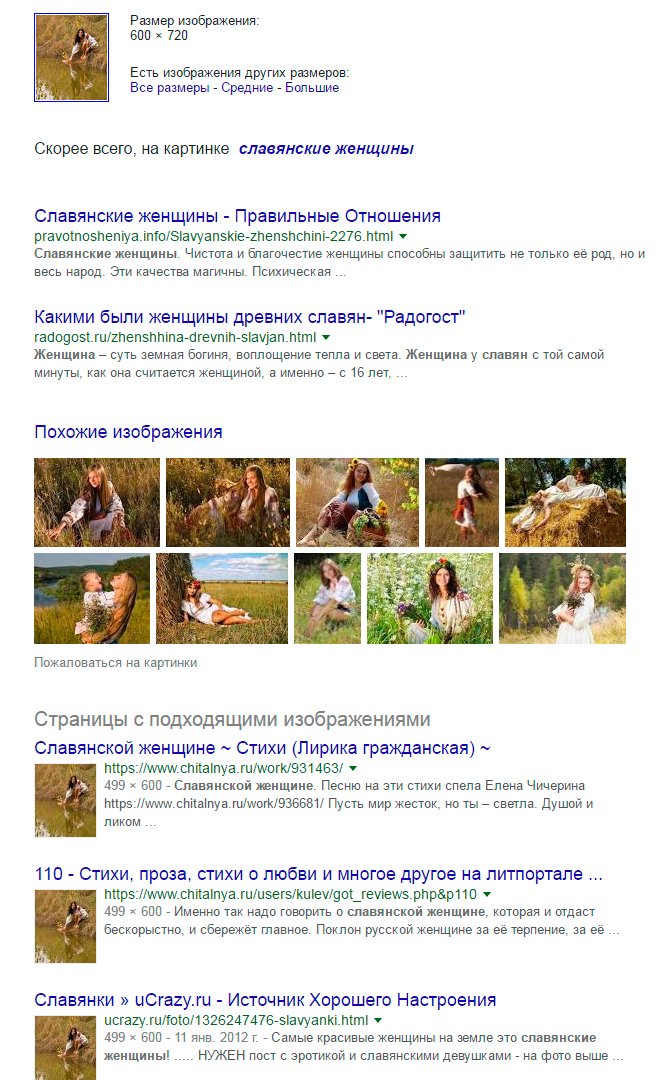Open 'Средние' image sizes link

pyautogui.click(x=247, y=88)
